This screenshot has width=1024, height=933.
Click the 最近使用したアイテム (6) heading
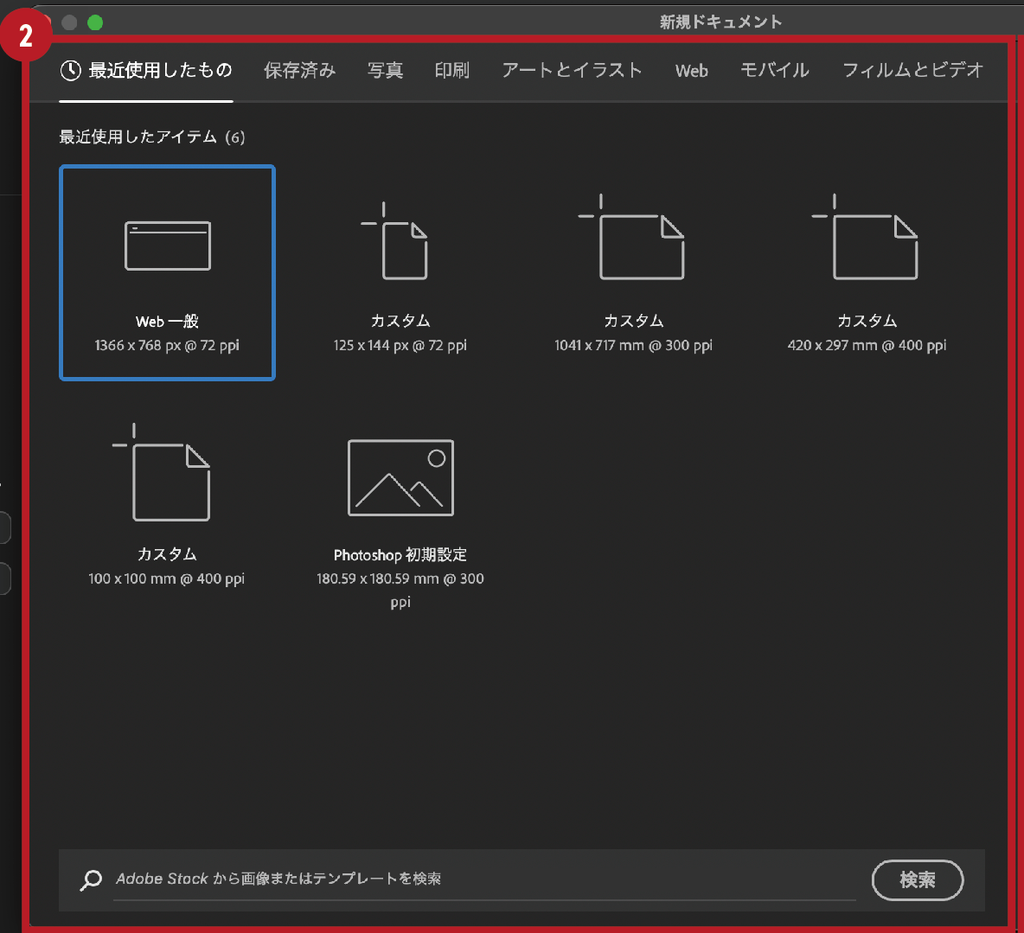point(152,137)
